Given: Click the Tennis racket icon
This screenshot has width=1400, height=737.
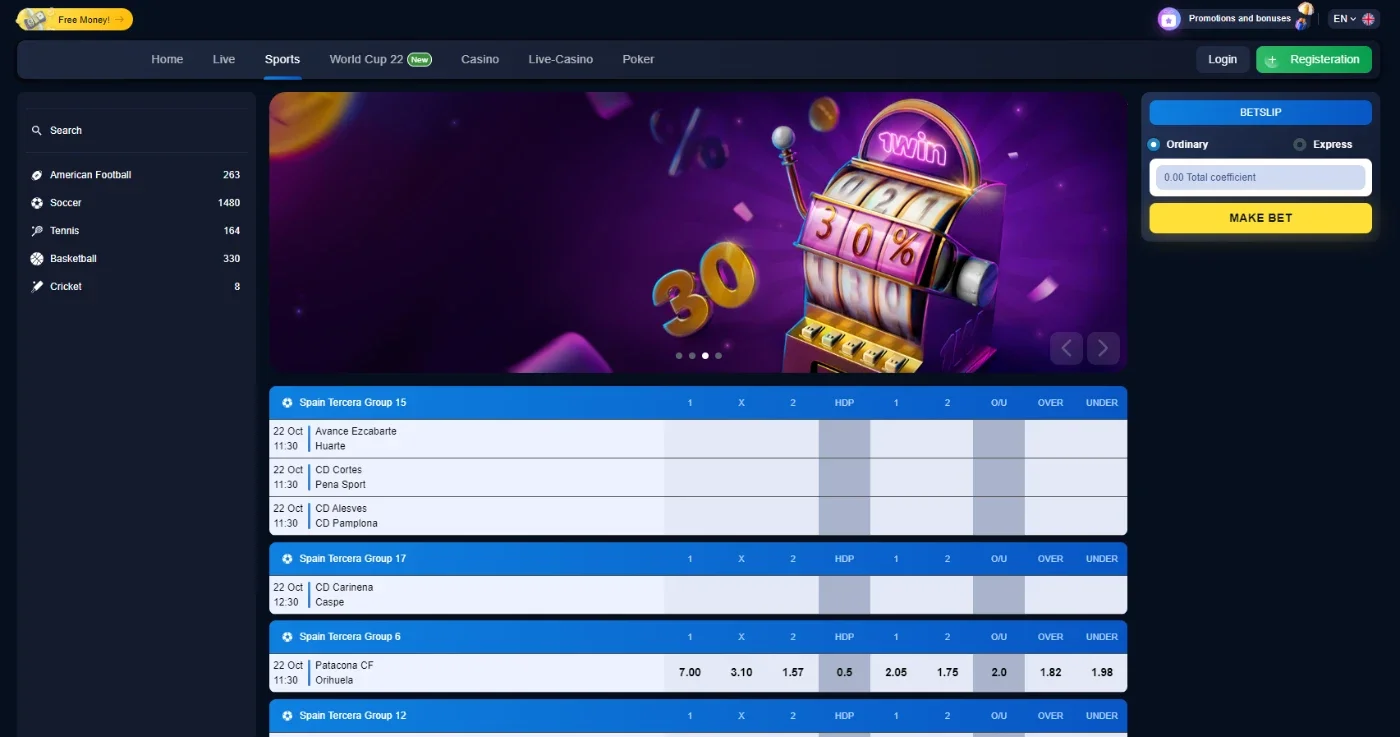Looking at the screenshot, I should coord(37,231).
